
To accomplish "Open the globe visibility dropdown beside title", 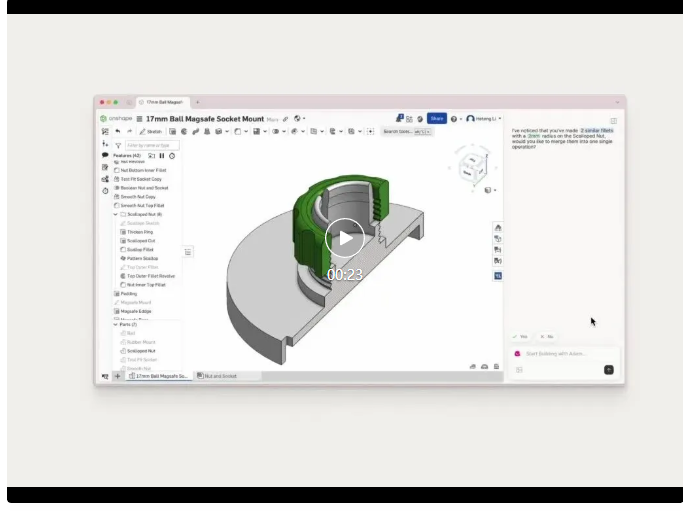I will coord(299,118).
